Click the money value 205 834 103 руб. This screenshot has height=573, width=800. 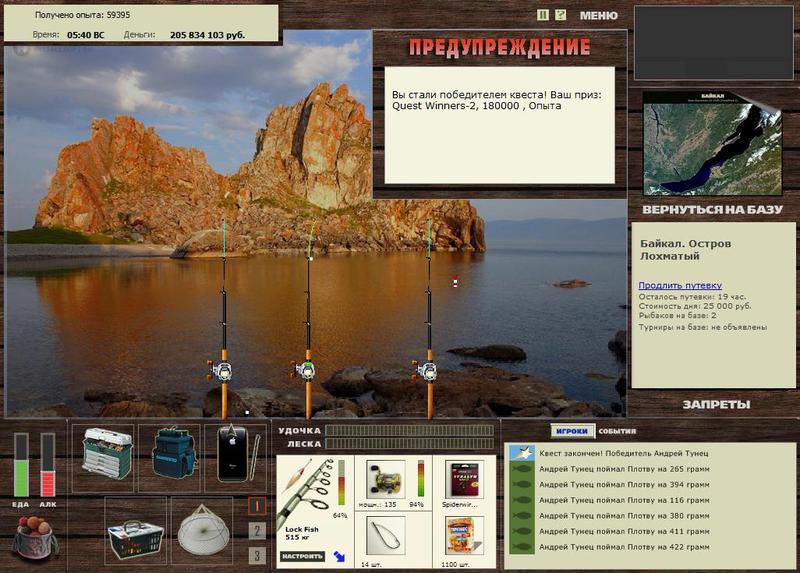tap(207, 35)
